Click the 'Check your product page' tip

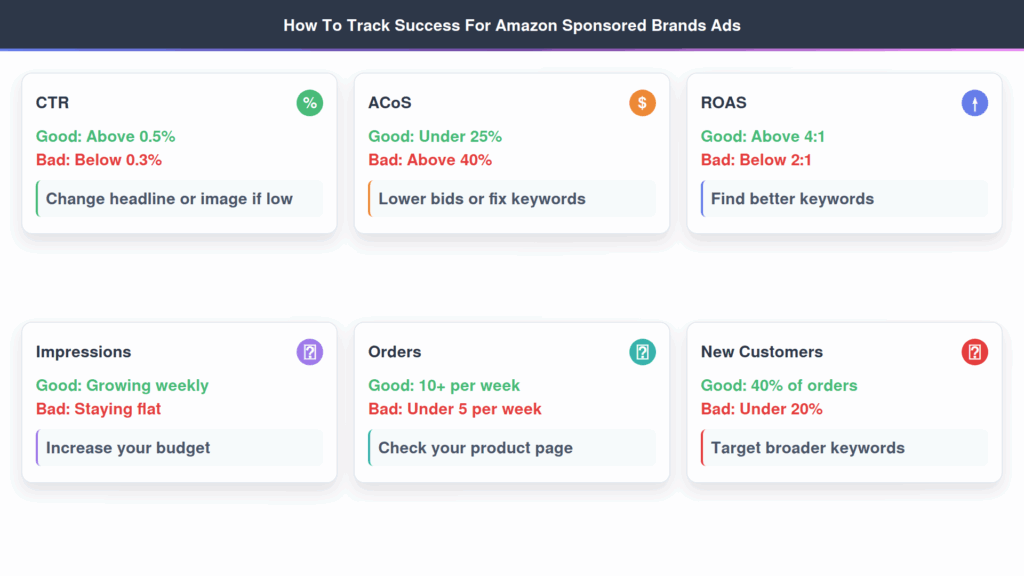coord(475,448)
